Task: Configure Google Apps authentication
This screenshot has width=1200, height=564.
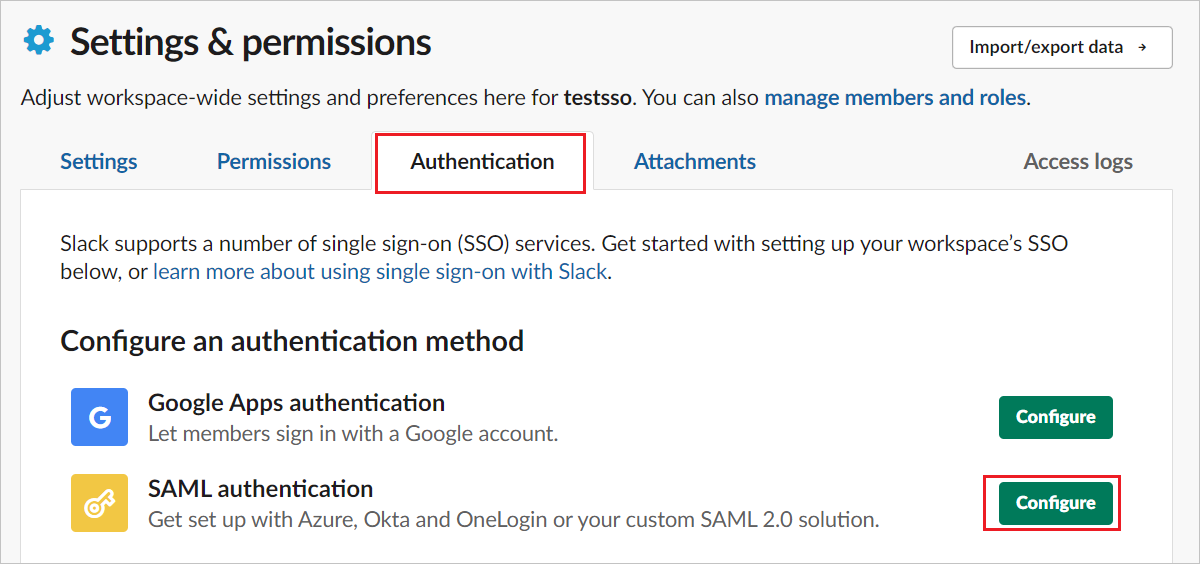Action: pyautogui.click(x=1055, y=417)
